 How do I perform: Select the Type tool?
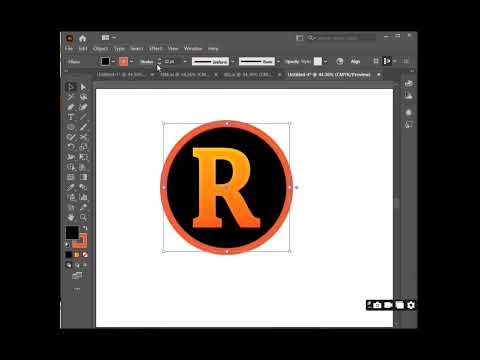71,117
